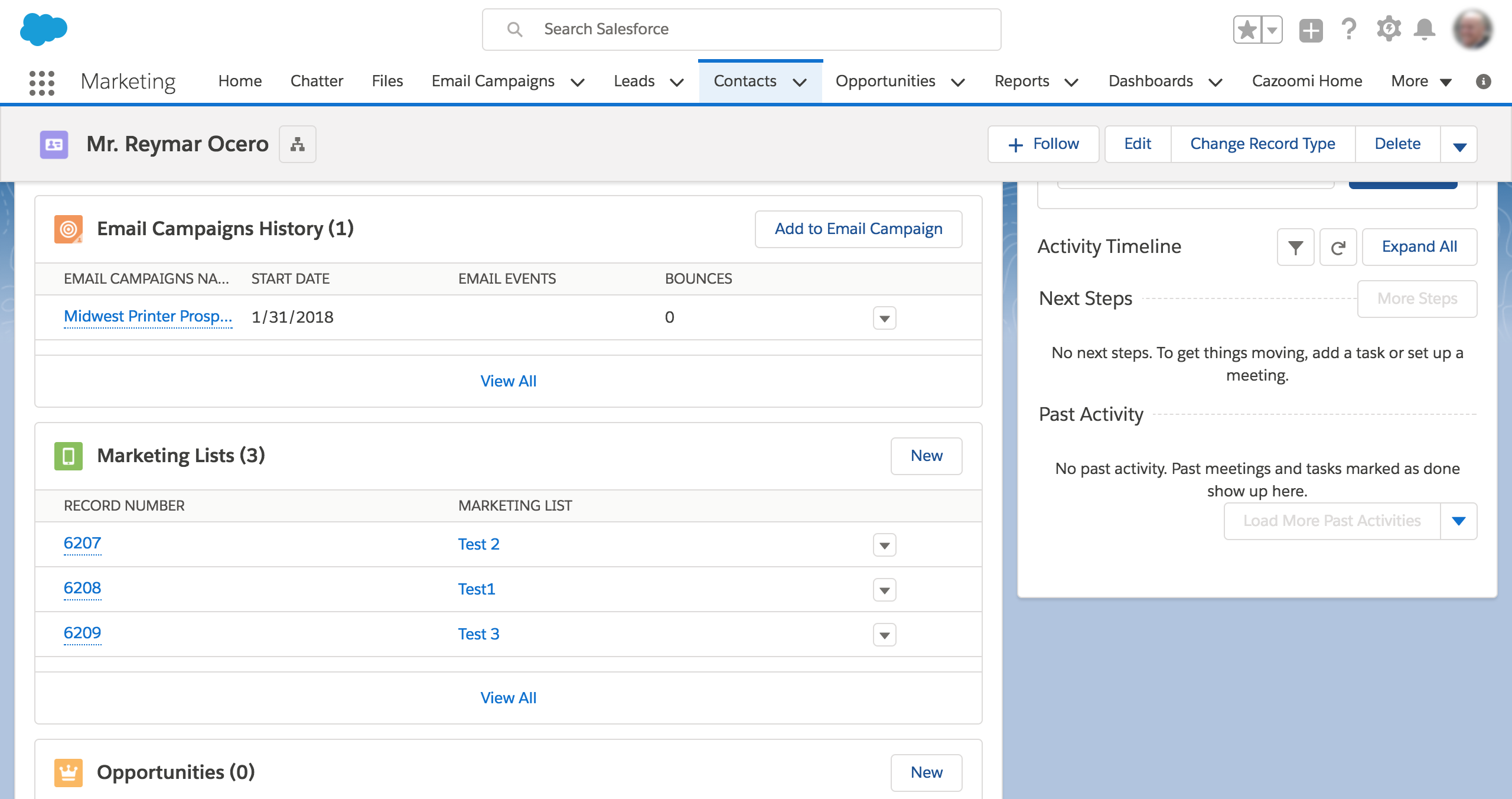Click Add to Email Campaign
Screen dimensions: 1512x799
coord(859,229)
